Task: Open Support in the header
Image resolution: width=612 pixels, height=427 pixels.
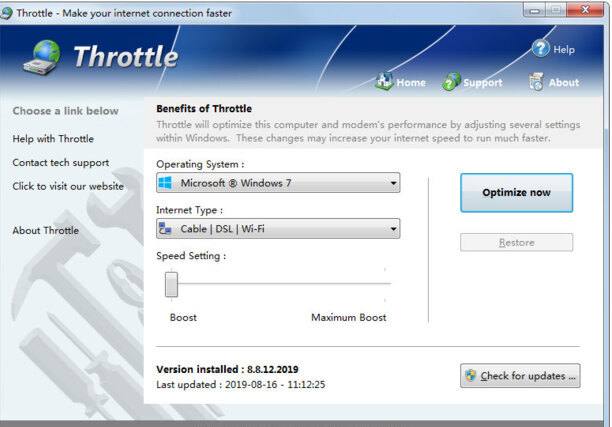Action: point(482,83)
